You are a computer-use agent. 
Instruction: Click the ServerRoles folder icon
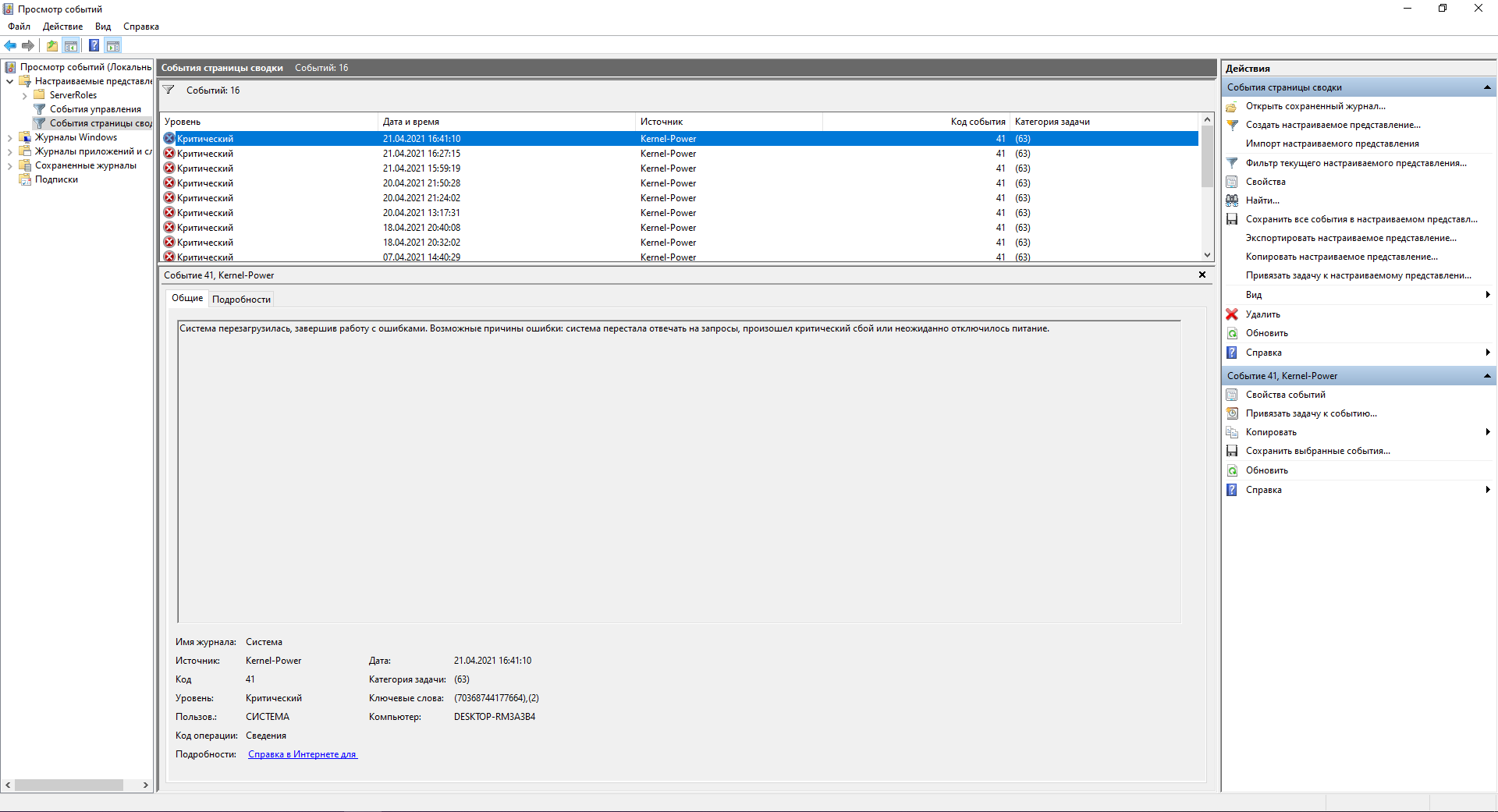tap(39, 95)
